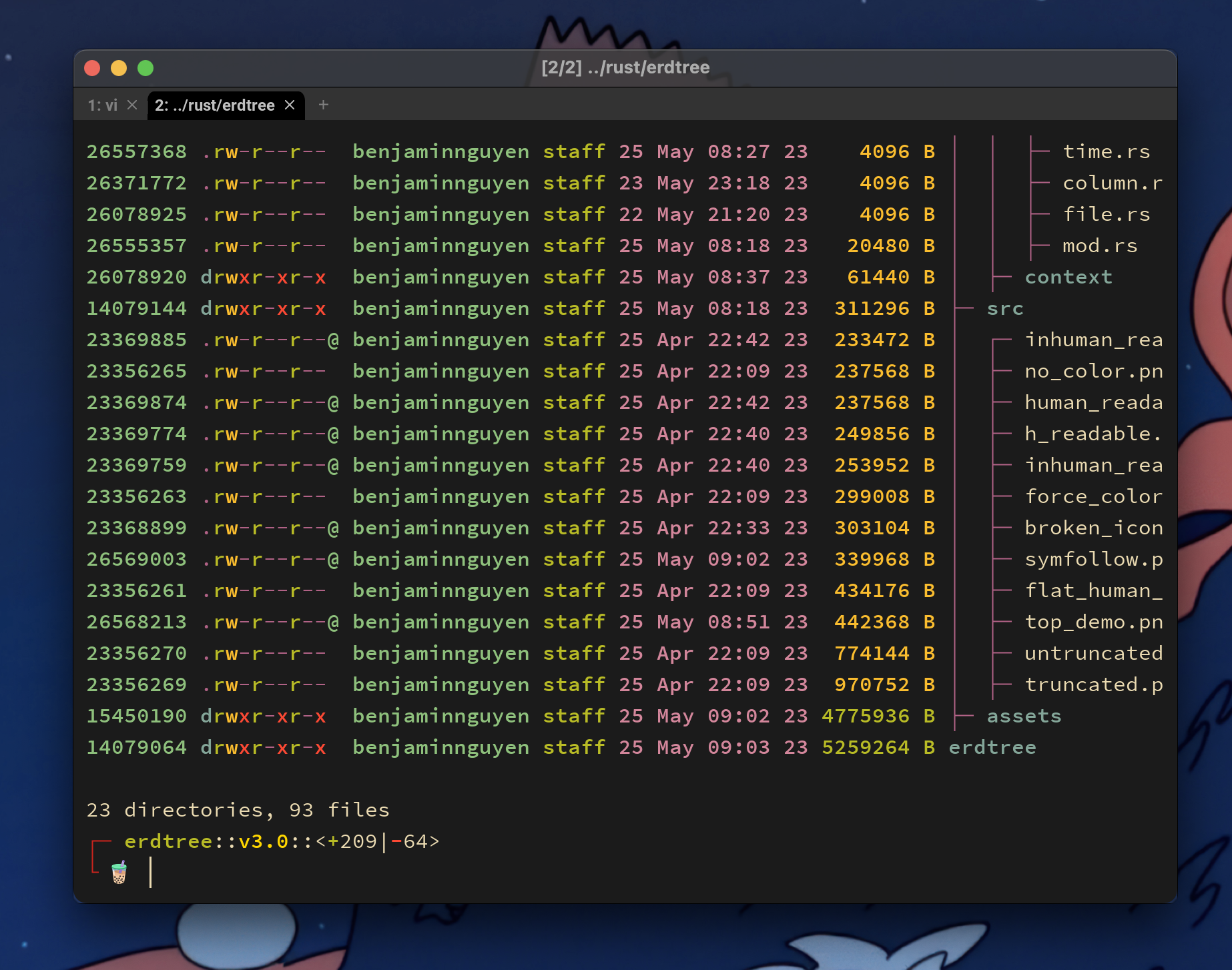Click inode number 26078925
Viewport: 1232px width, 970px height.
click(137, 214)
